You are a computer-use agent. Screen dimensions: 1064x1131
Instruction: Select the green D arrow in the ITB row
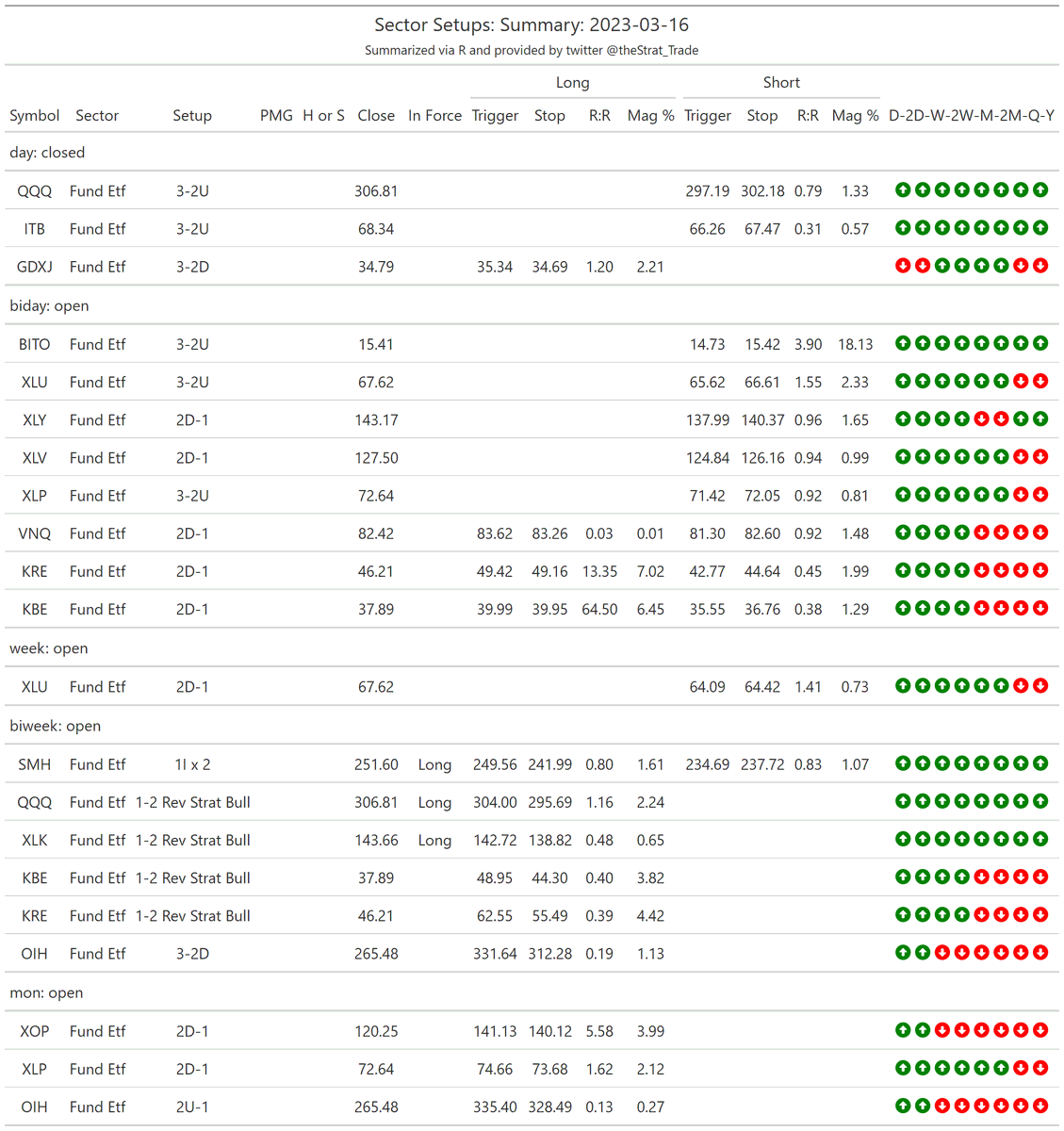(903, 228)
